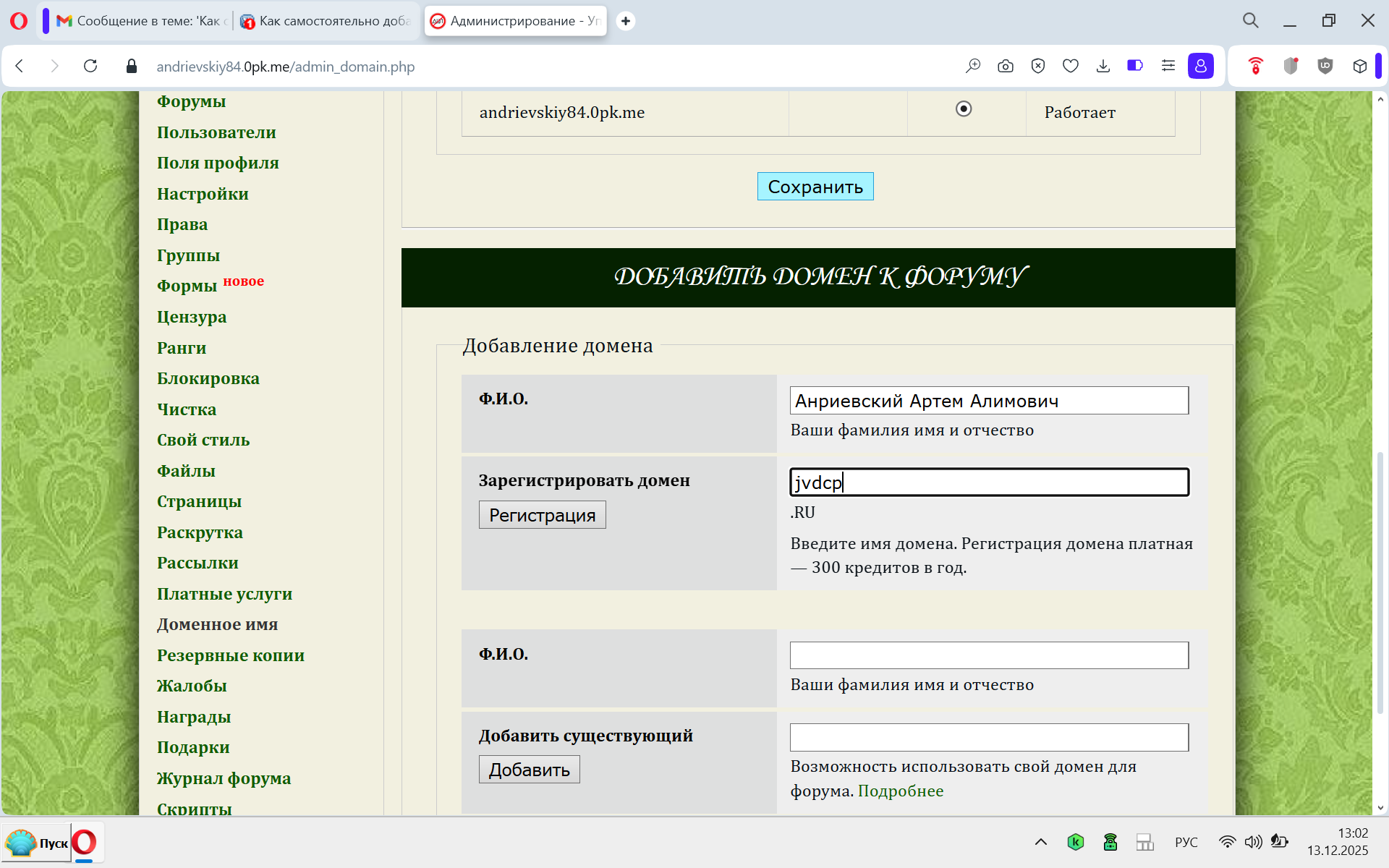Open the 'Настройки' sidebar menu item
This screenshot has width=1389, height=868.
(203, 194)
